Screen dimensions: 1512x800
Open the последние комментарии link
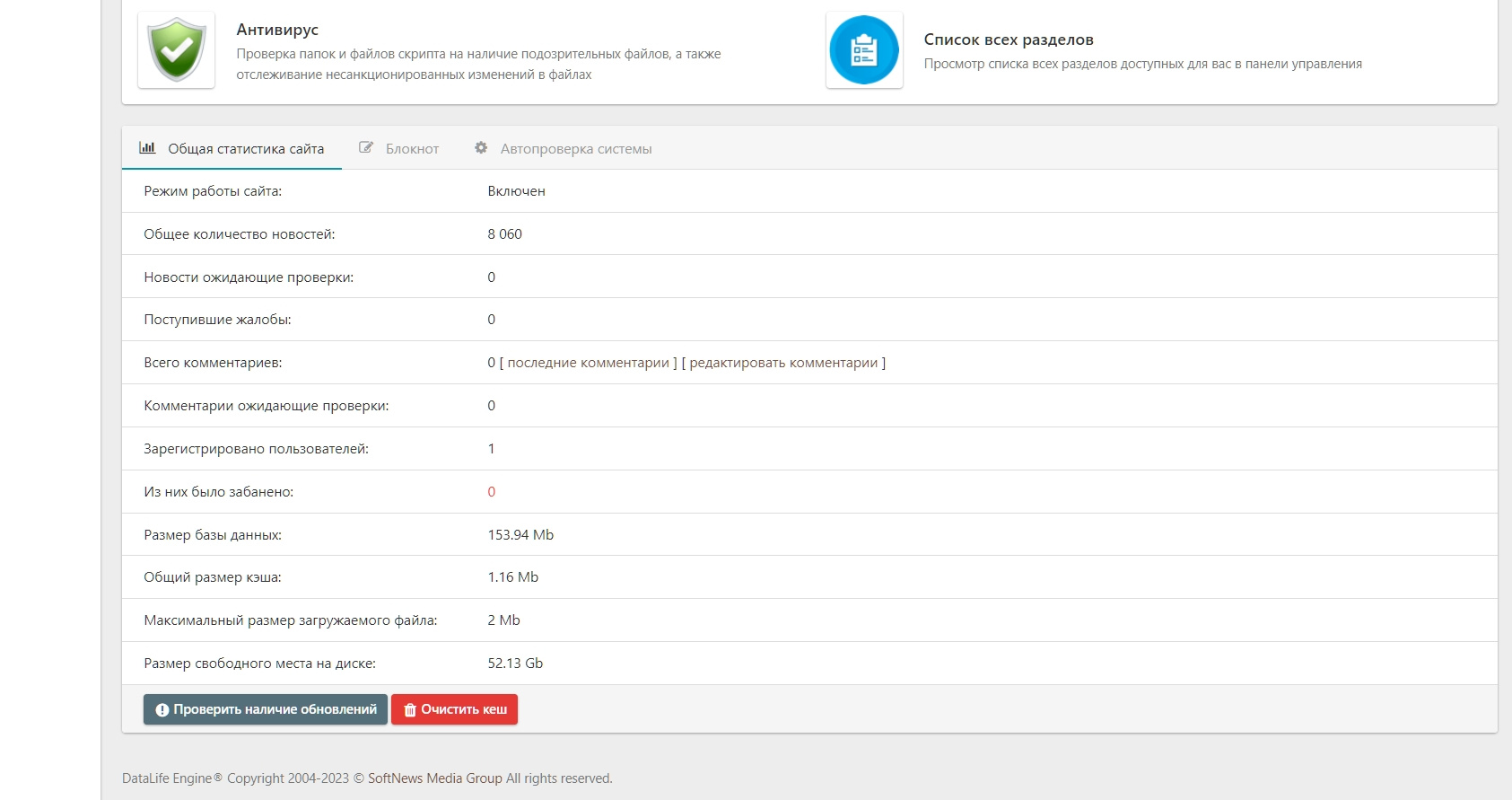tap(589, 363)
